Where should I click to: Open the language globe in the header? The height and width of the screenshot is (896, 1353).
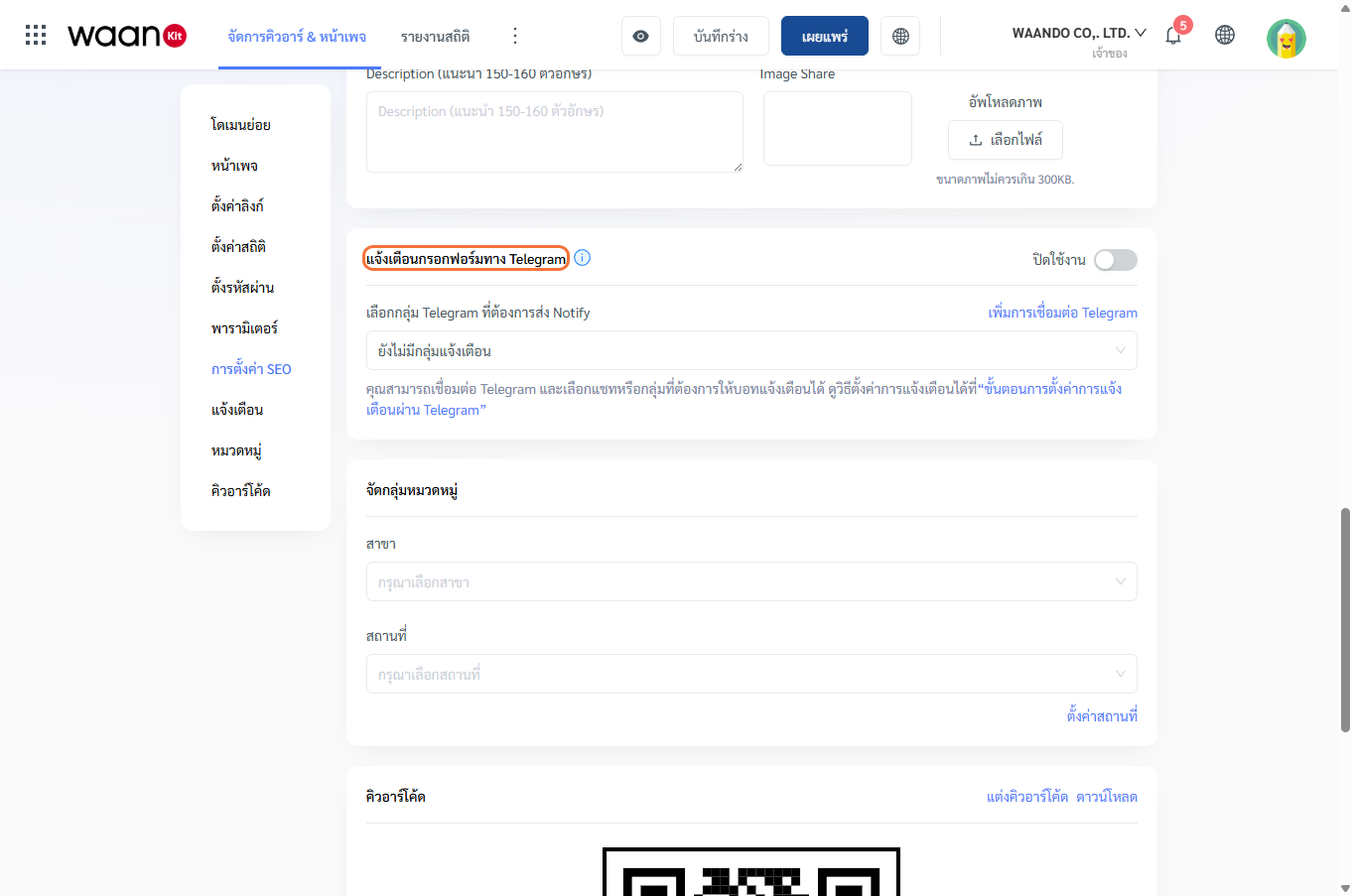point(1225,35)
